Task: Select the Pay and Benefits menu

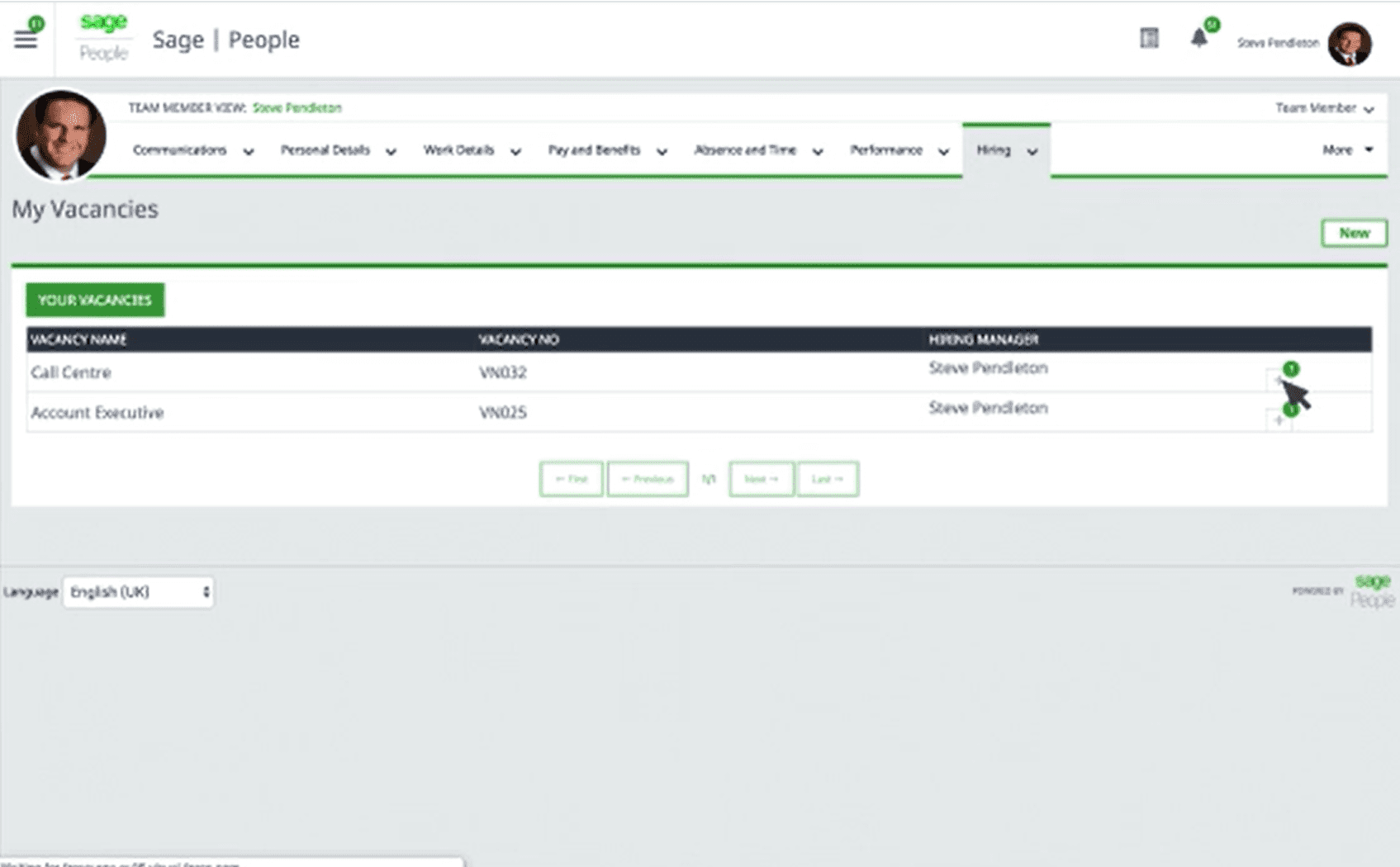Action: pos(607,150)
